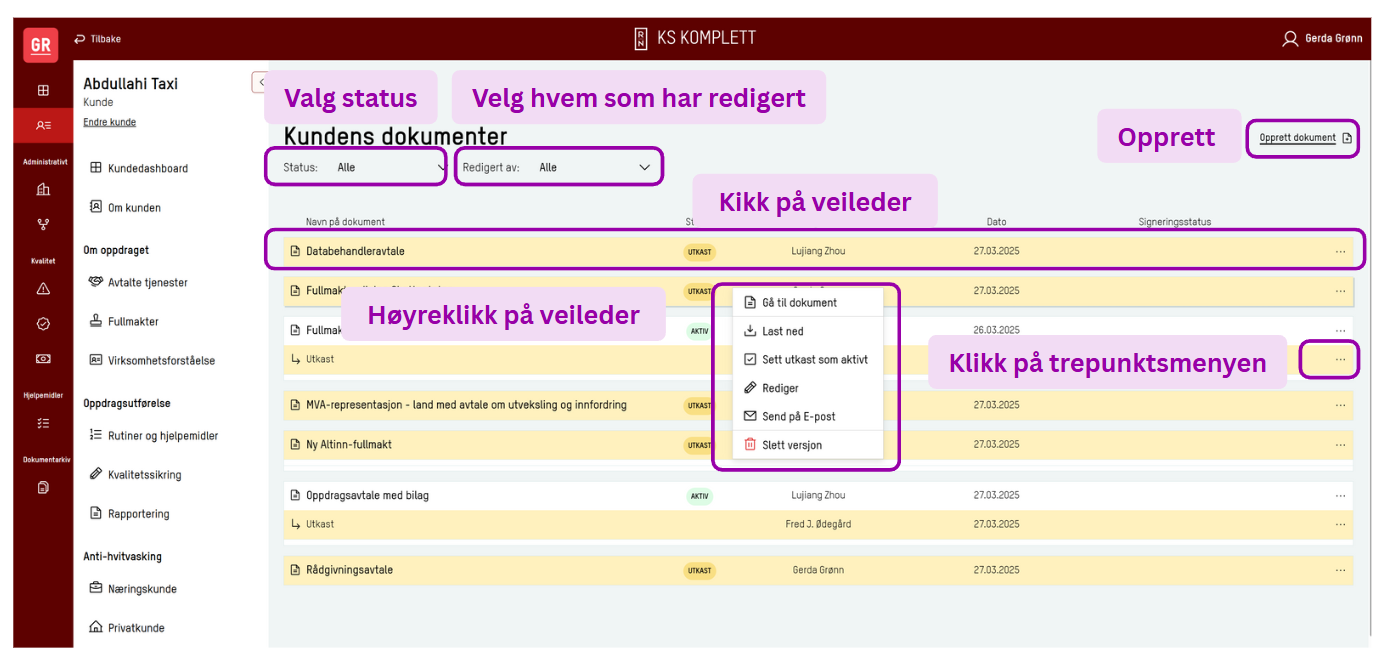Click the Signeringsstatus column header
1385x665 pixels.
coord(1174,222)
